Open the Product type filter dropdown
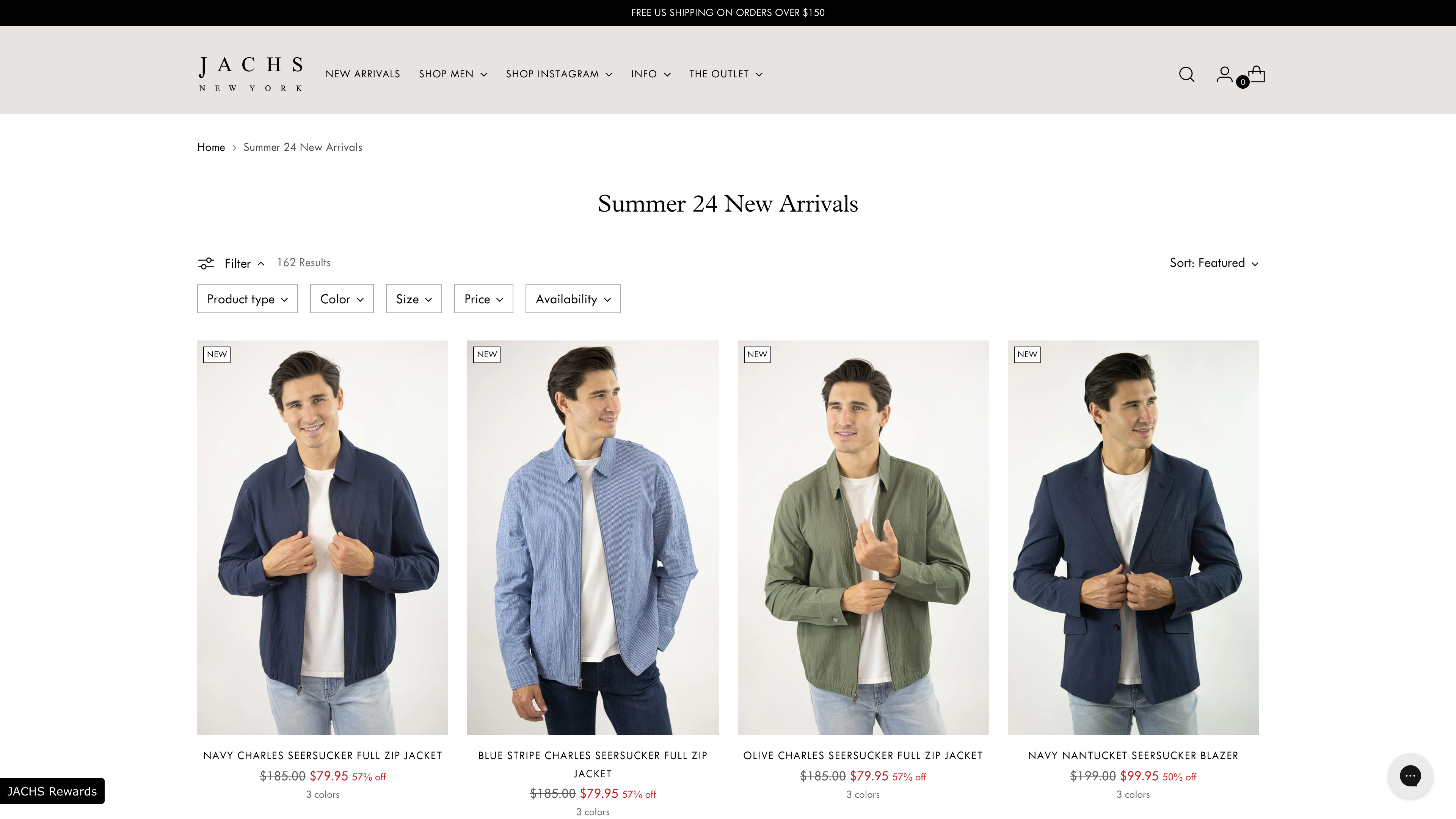Screen dimensions: 1456x819 (x=247, y=298)
